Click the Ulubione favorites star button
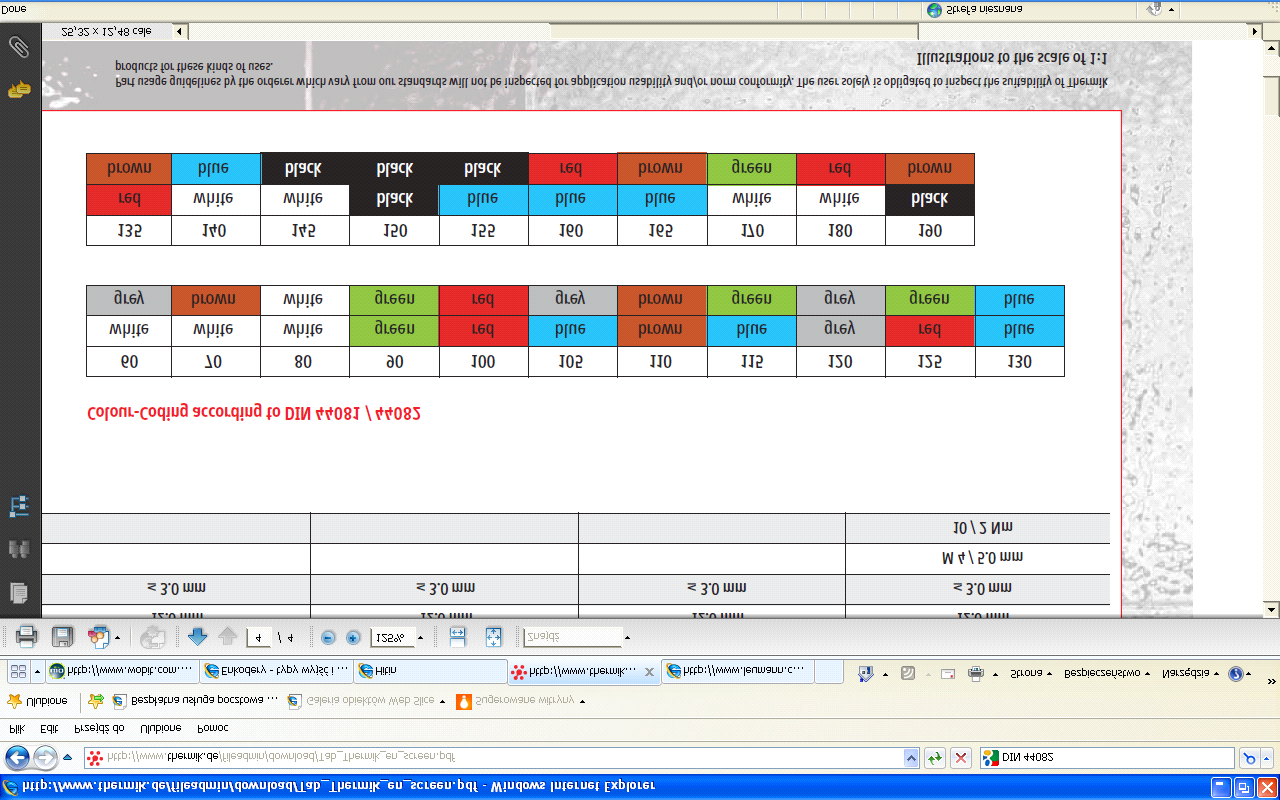 [38, 701]
